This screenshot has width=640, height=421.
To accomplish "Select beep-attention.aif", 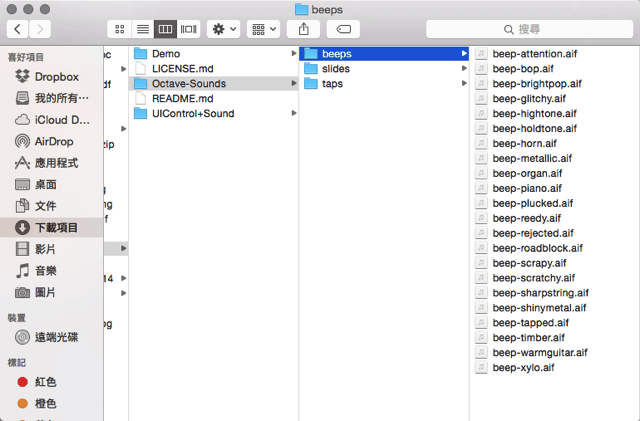I will pyautogui.click(x=555, y=53).
